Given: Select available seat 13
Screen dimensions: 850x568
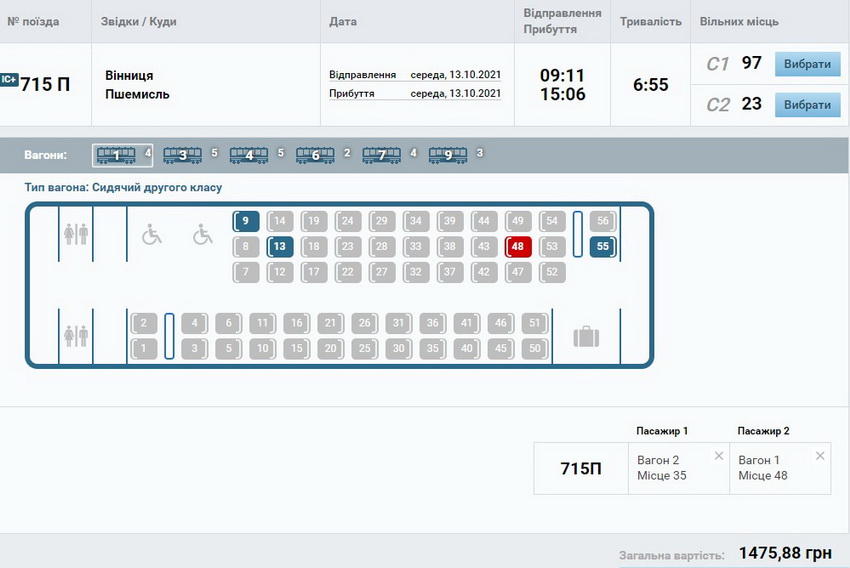Looking at the screenshot, I should pos(280,246).
